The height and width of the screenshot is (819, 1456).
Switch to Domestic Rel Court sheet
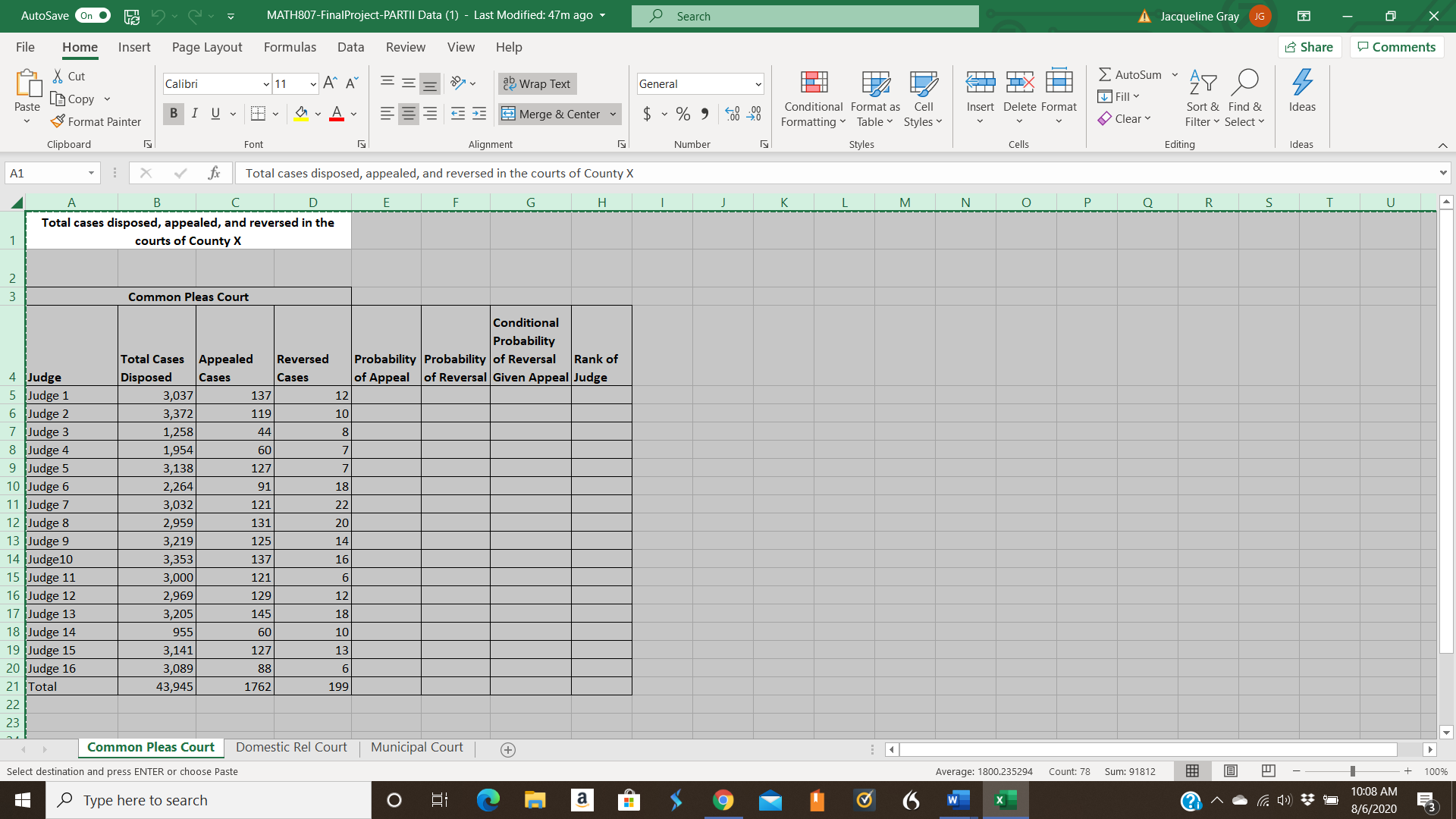click(x=291, y=747)
